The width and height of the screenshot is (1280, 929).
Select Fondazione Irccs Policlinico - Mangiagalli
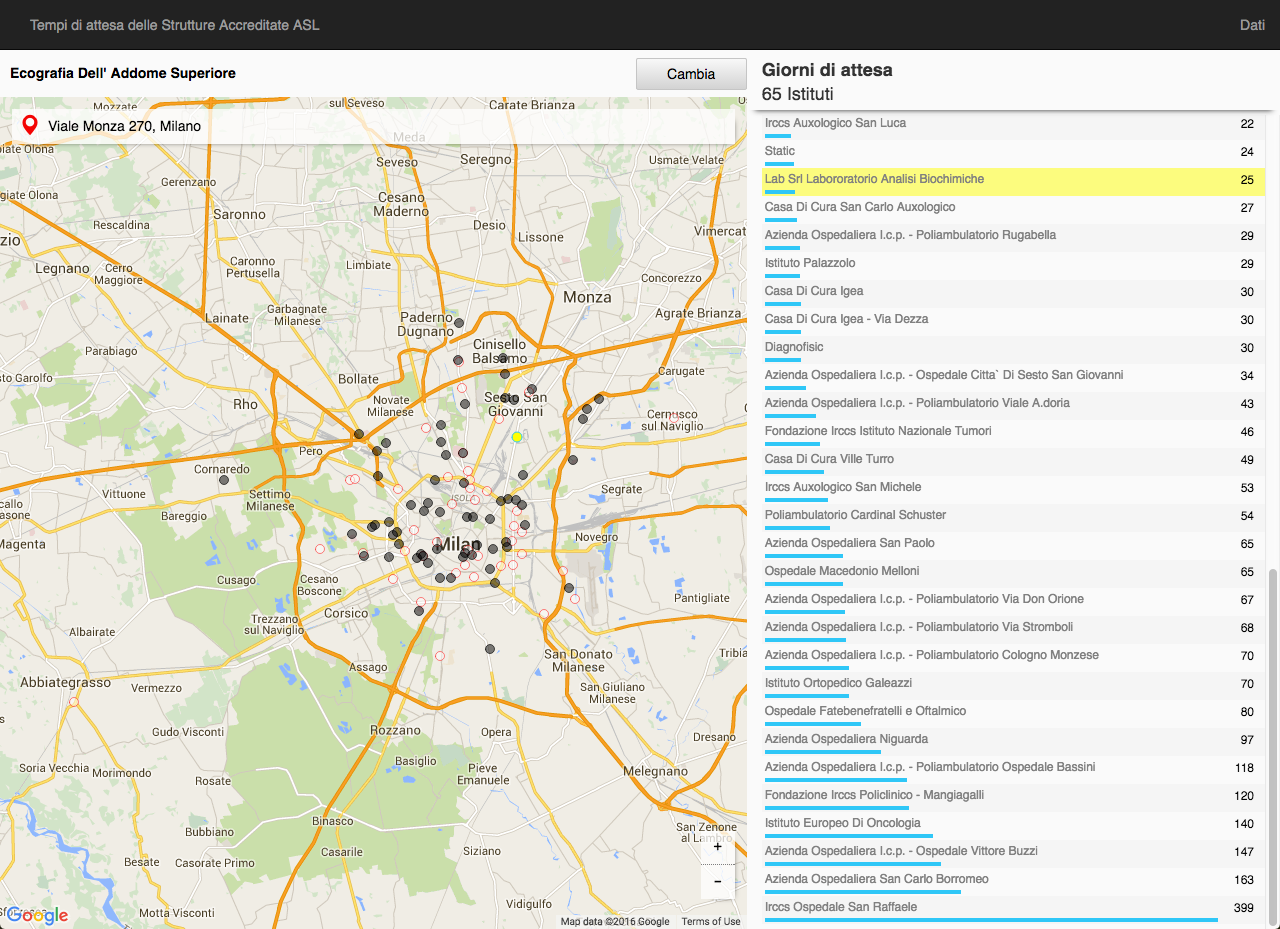tap(1015, 797)
